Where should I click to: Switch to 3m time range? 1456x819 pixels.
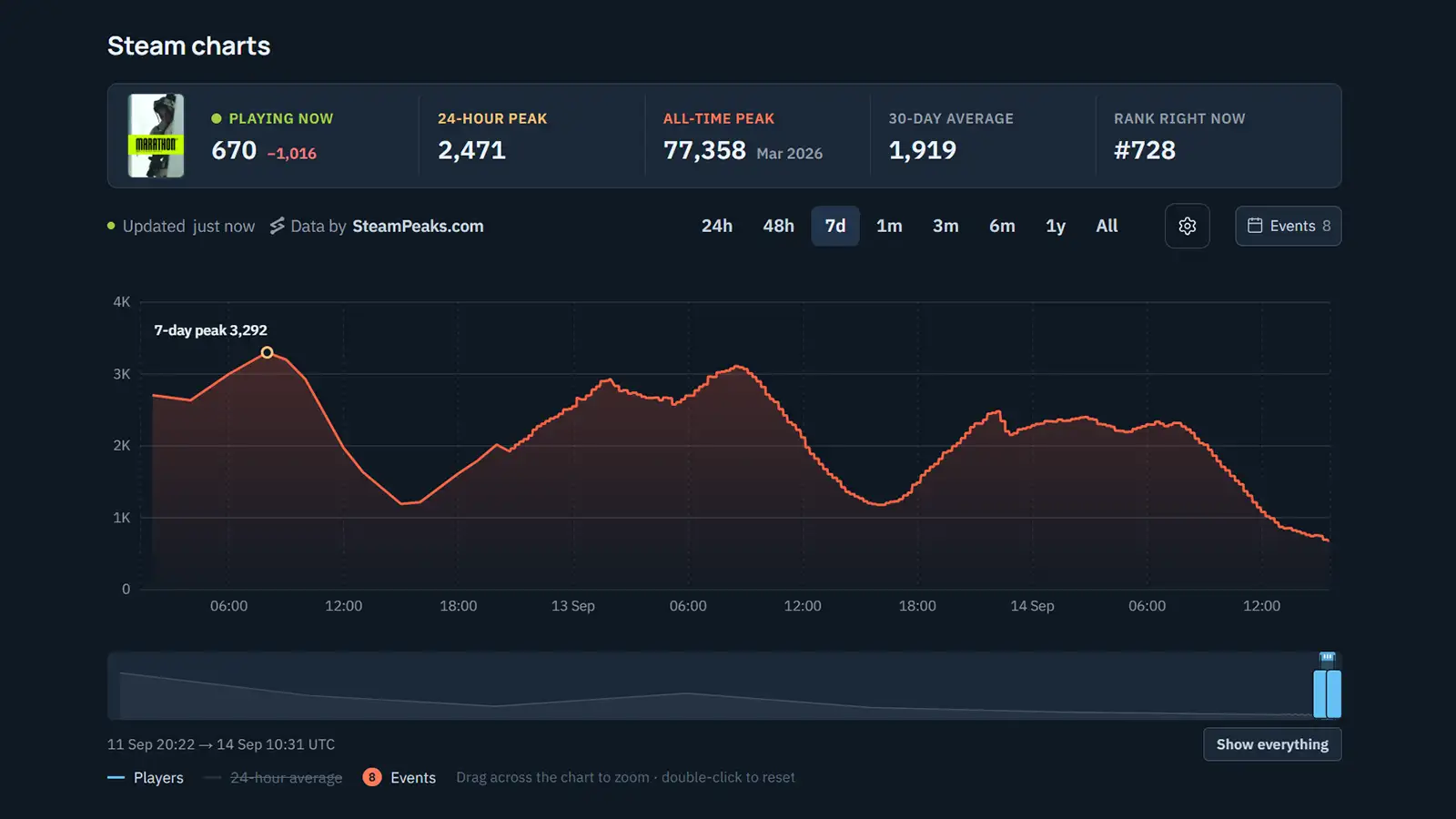point(945,226)
